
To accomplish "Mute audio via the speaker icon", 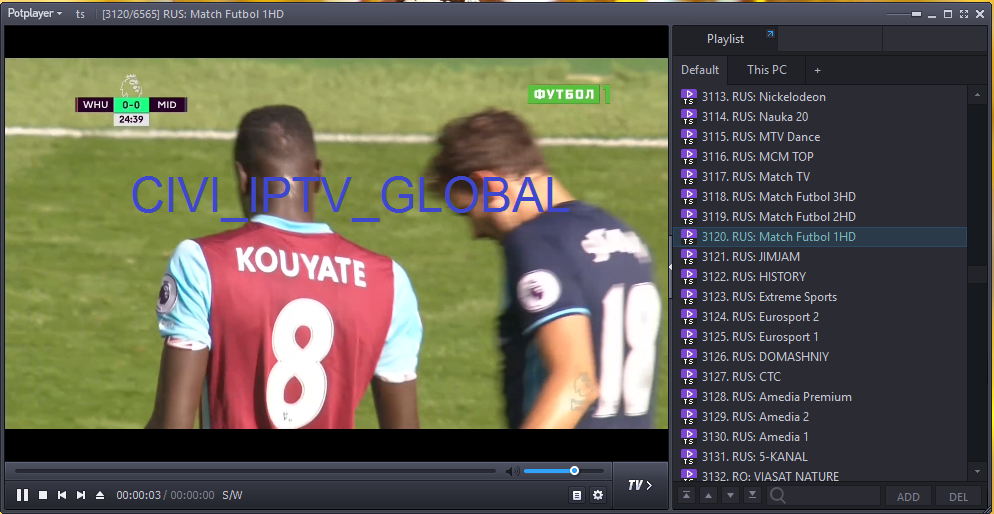I will pos(511,471).
